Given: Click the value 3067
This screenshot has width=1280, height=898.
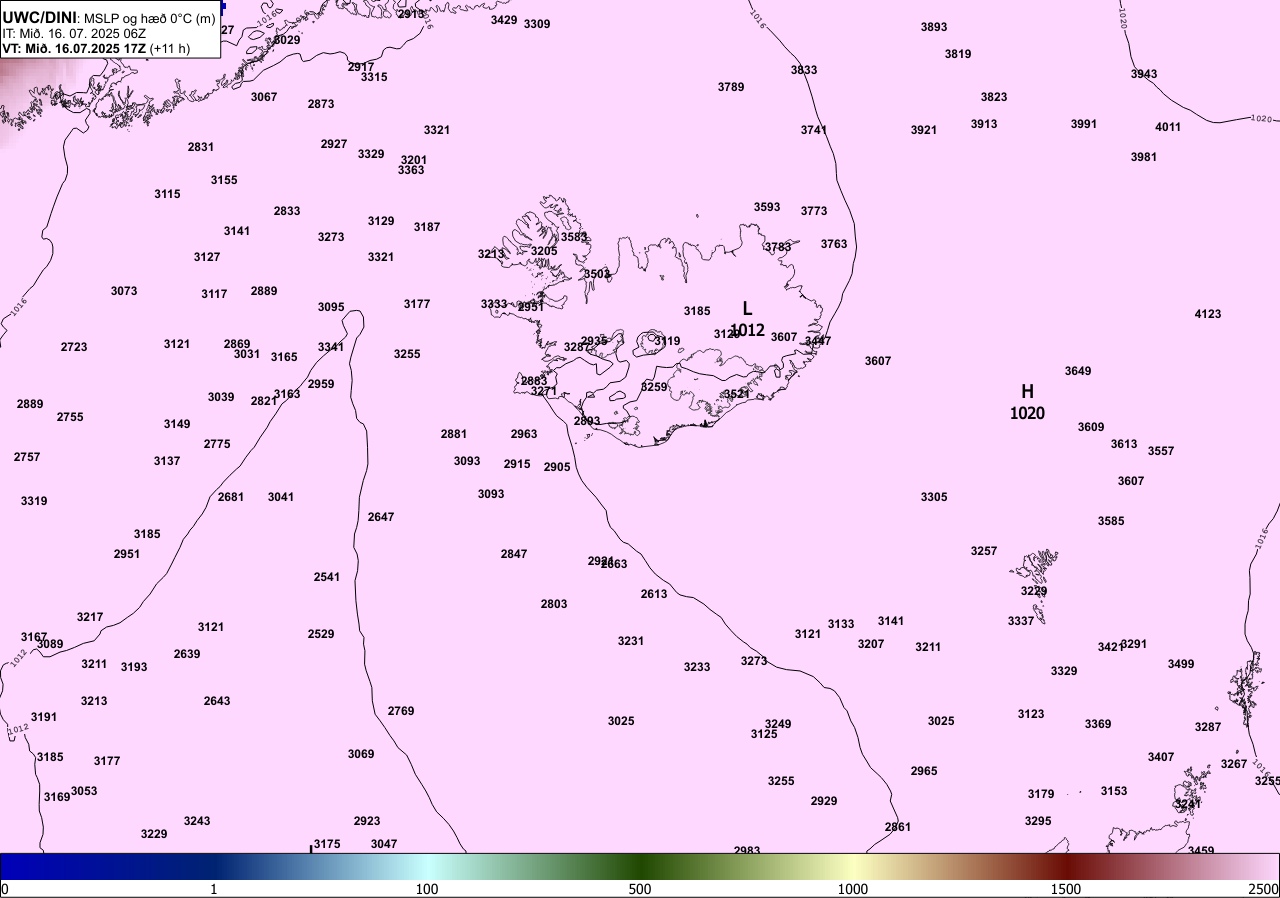Looking at the screenshot, I should point(264,97).
